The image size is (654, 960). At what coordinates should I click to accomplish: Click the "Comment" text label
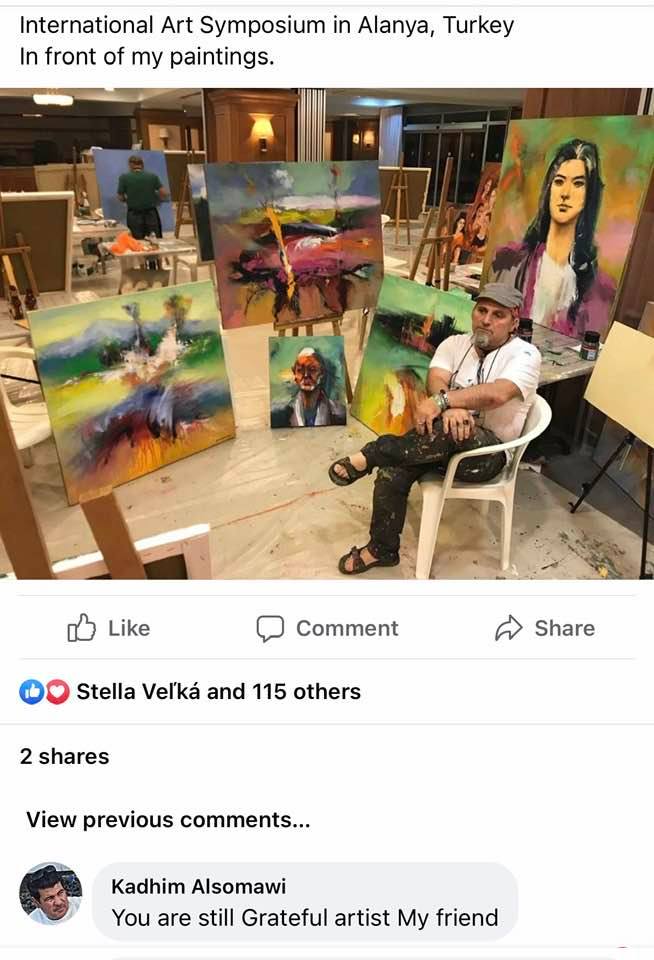coord(347,628)
